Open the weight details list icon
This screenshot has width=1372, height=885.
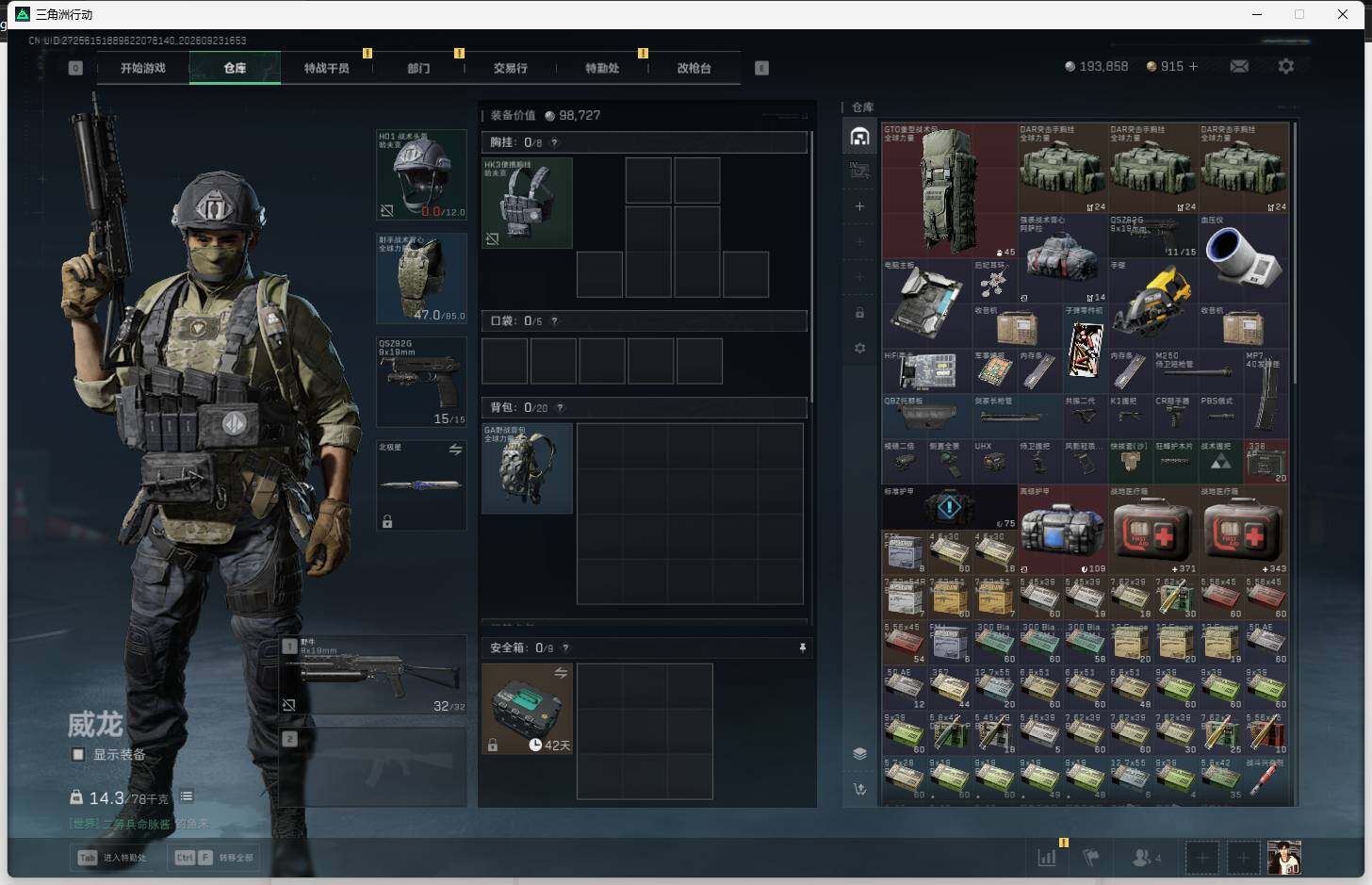tap(187, 796)
